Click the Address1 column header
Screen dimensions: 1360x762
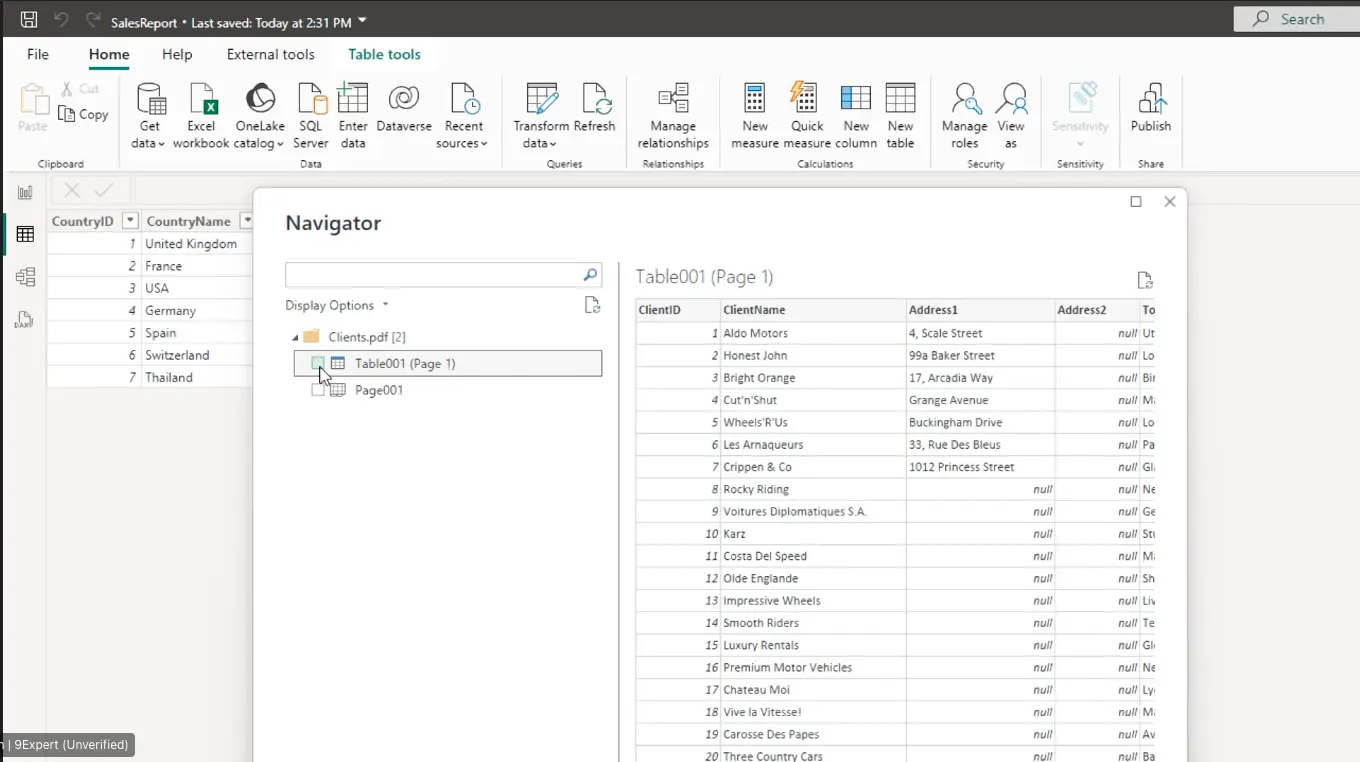[x=979, y=310]
